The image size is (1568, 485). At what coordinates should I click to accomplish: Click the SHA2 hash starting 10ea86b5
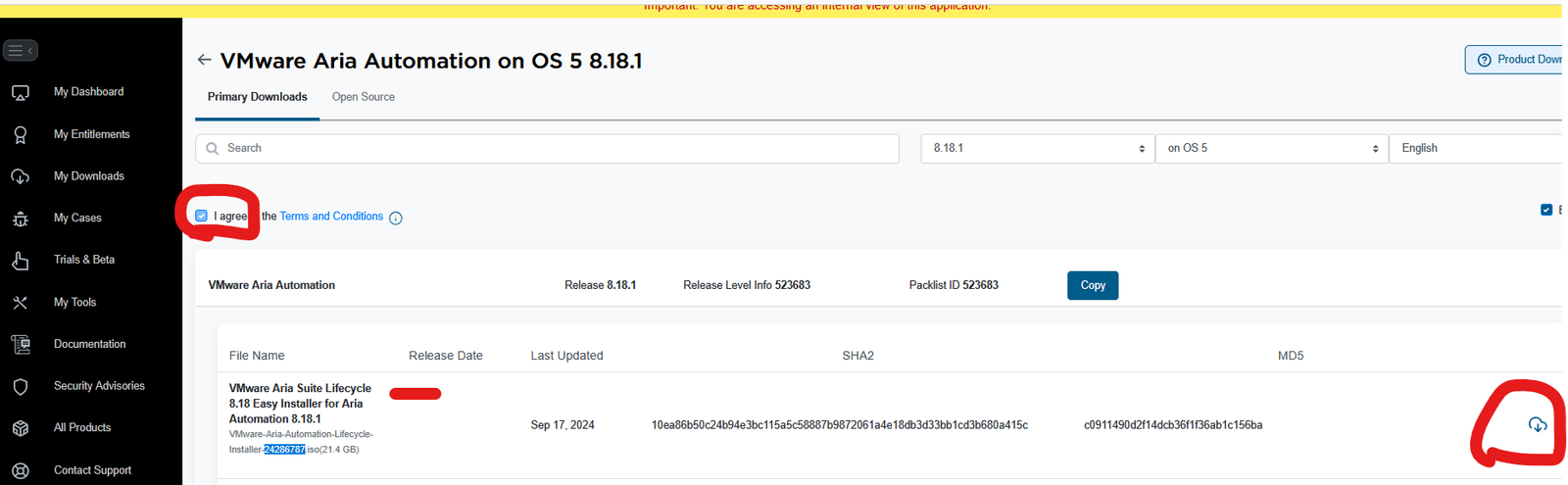tap(840, 425)
